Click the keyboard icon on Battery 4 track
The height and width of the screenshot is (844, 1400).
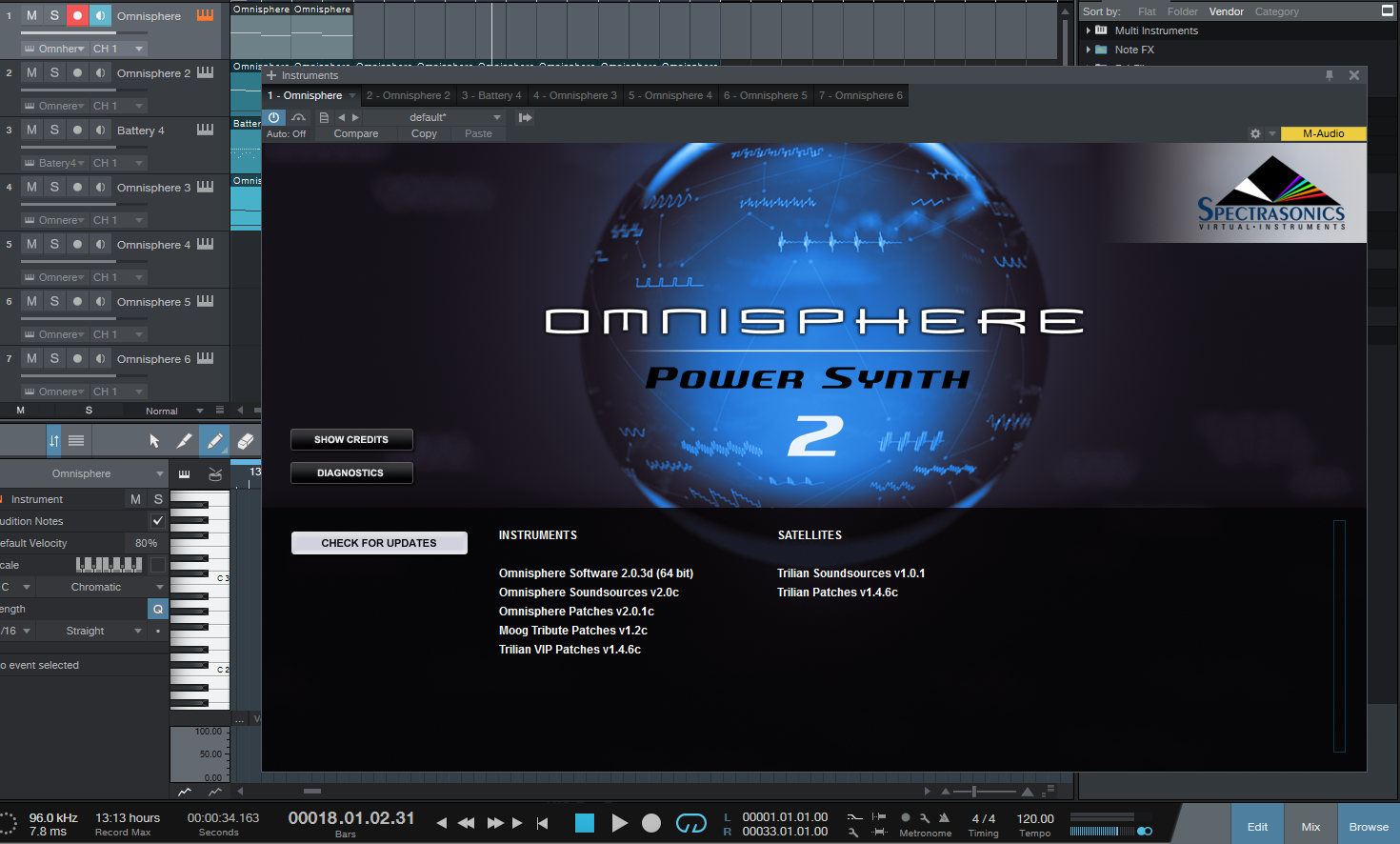205,130
